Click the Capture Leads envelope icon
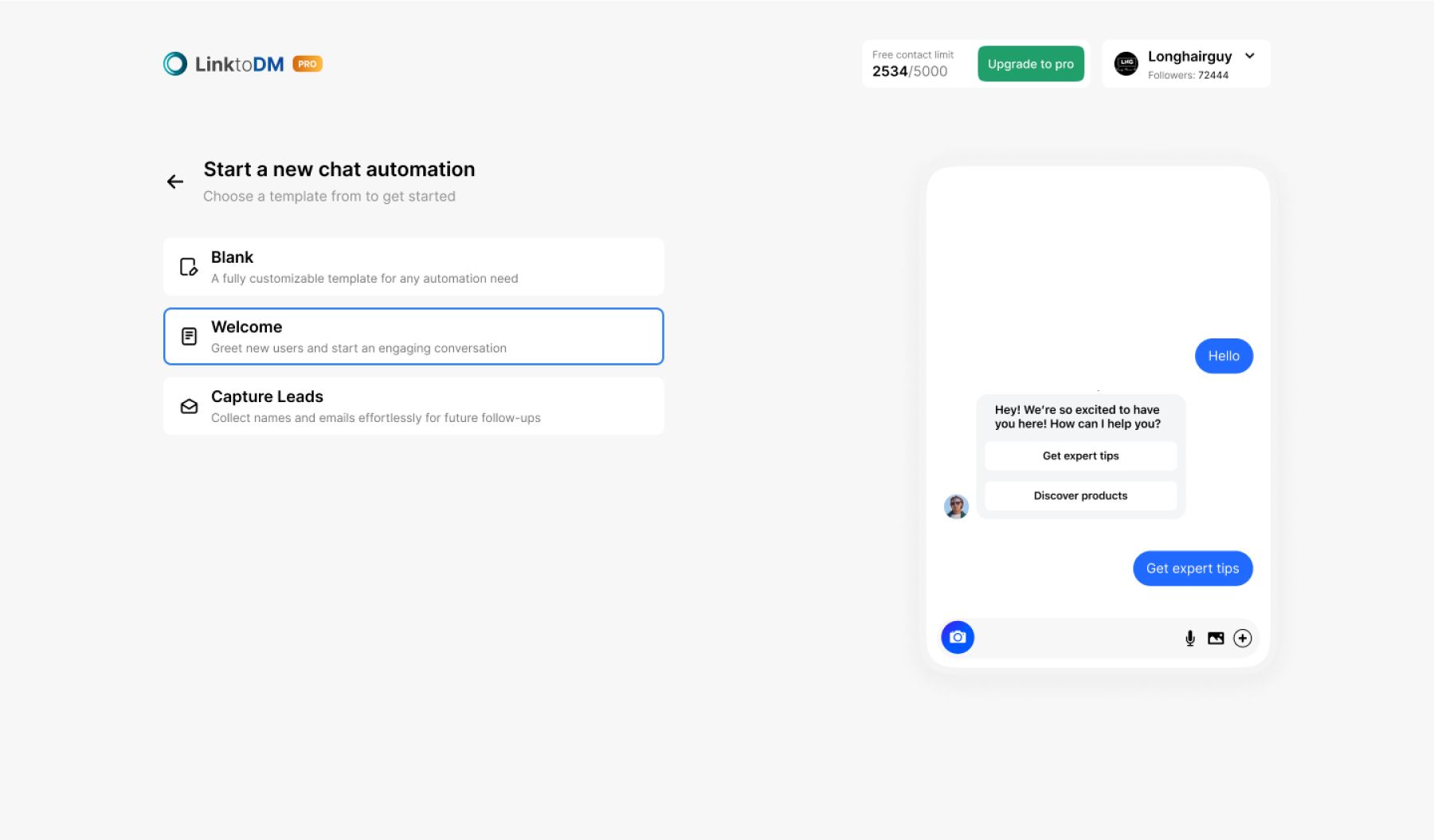Viewport: 1434px width, 840px height. pos(189,406)
